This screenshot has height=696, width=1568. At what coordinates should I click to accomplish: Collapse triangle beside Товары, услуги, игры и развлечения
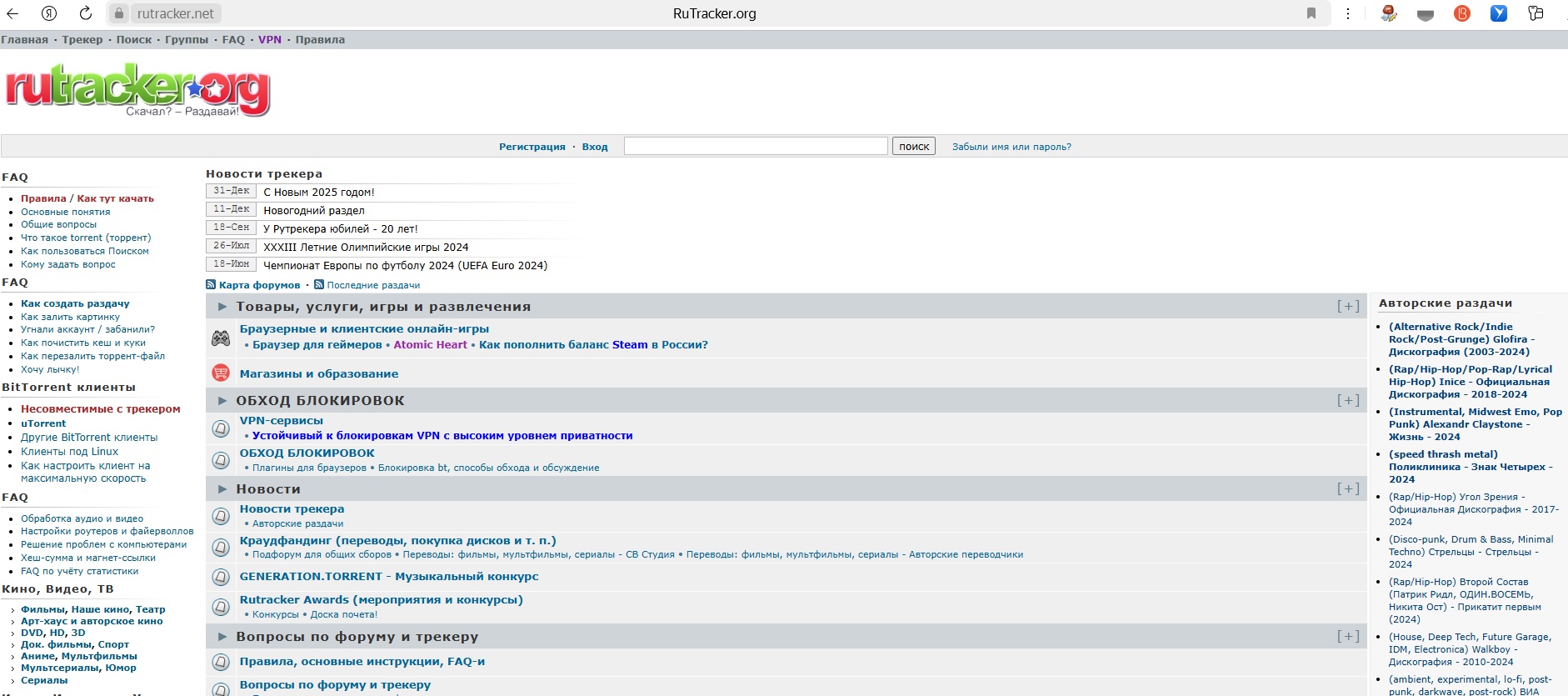[222, 307]
